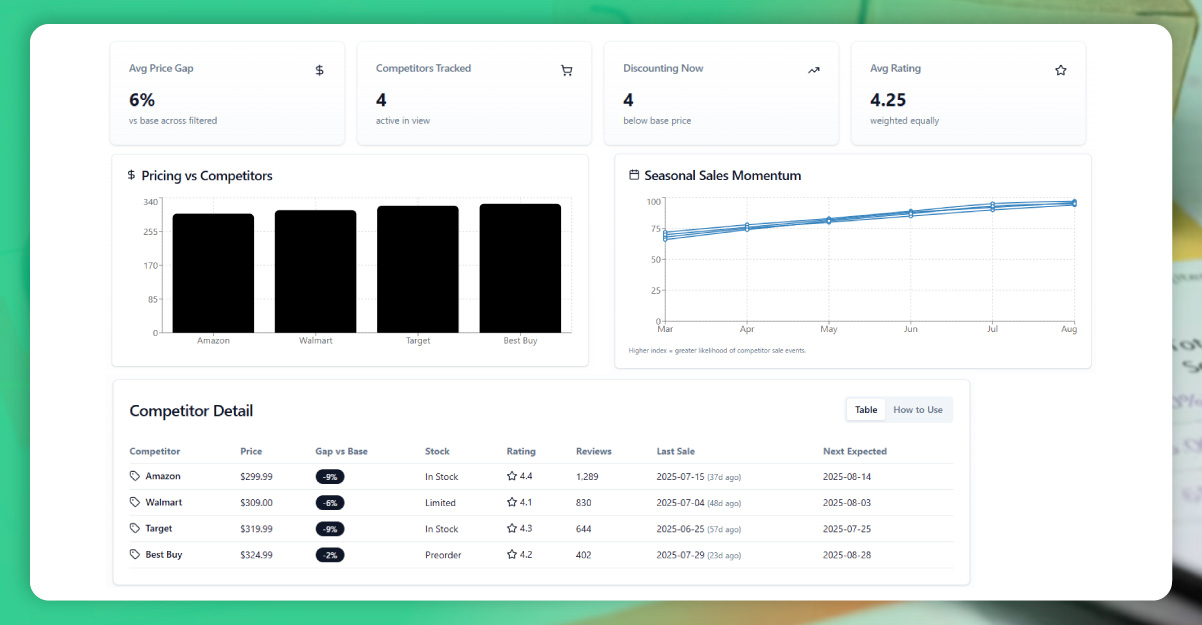Click the Target competitor name in the table

tap(159, 529)
